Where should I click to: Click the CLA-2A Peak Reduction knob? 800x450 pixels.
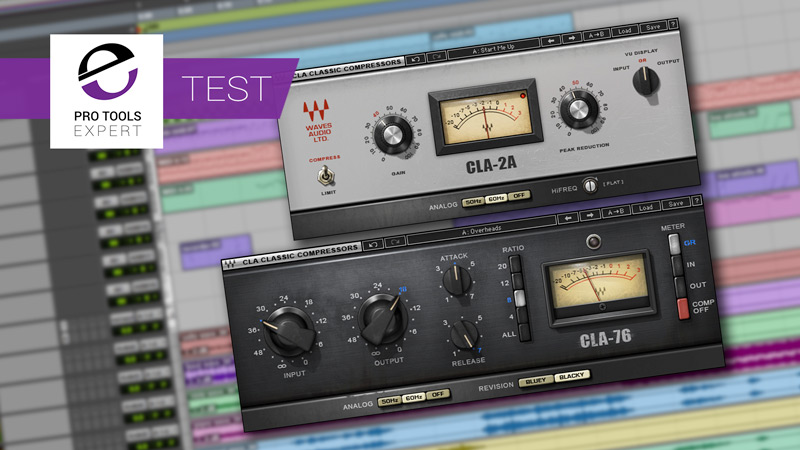pos(579,109)
